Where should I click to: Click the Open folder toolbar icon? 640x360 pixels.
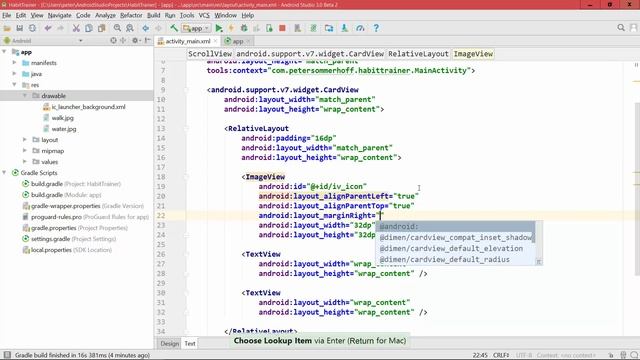7,28
